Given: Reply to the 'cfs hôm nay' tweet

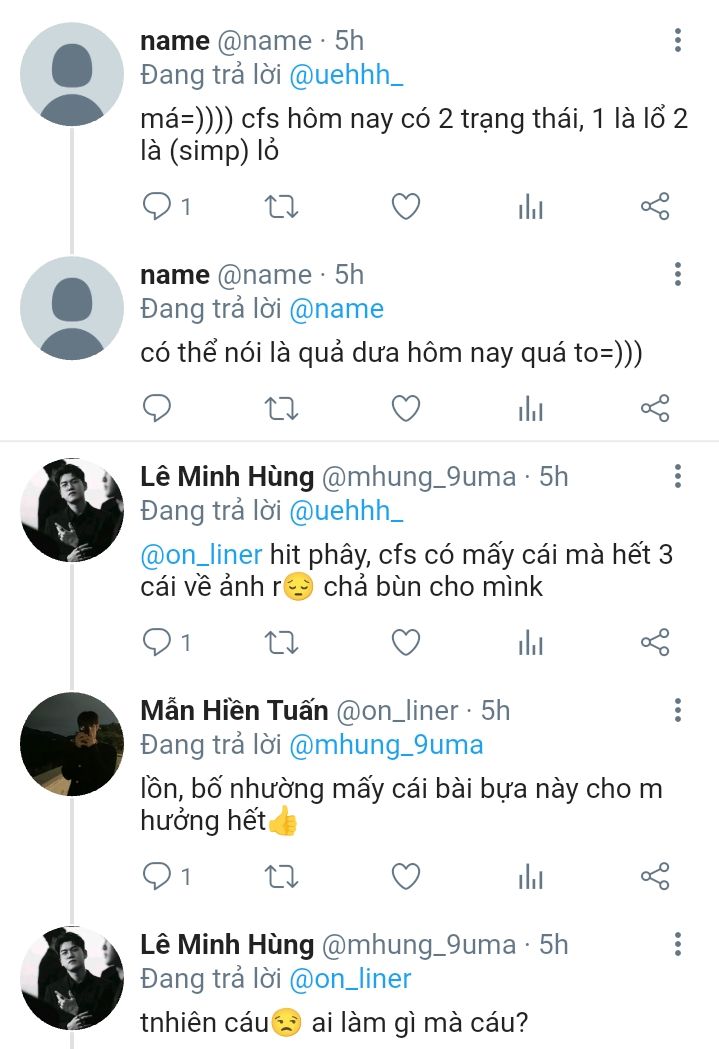Looking at the screenshot, I should 158,207.
